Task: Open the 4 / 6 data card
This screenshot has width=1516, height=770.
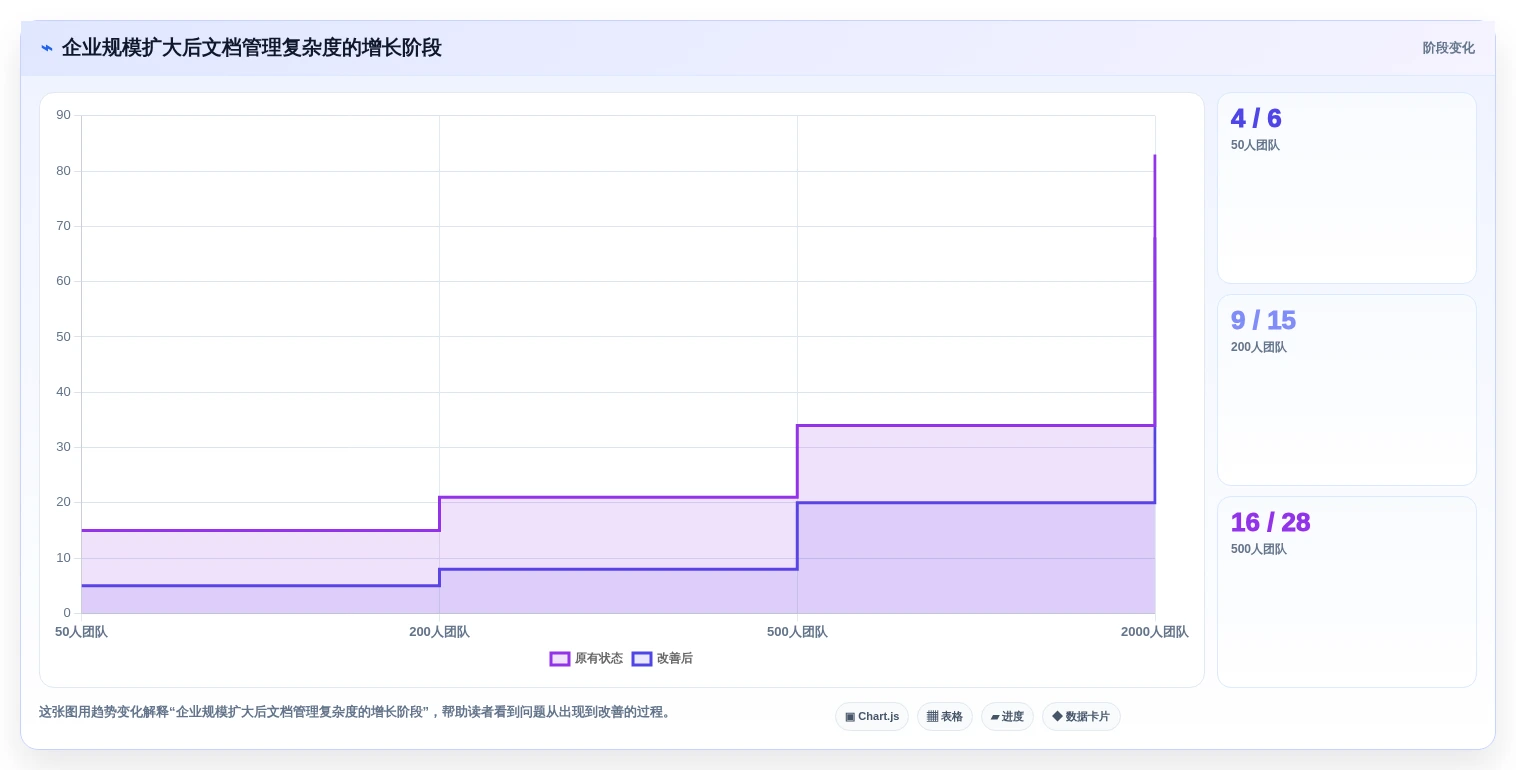Action: [1346, 188]
